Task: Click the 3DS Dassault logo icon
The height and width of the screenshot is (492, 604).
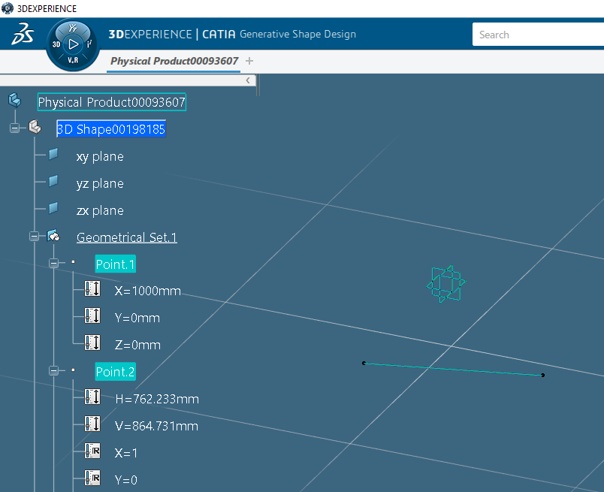Action: click(x=22, y=34)
